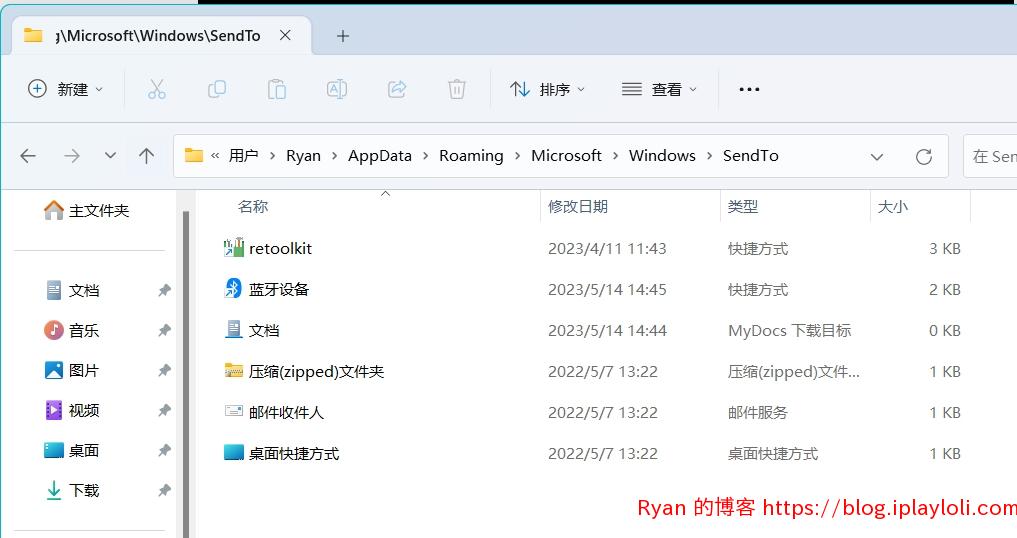Open 图片 in sidebar

pos(73,371)
